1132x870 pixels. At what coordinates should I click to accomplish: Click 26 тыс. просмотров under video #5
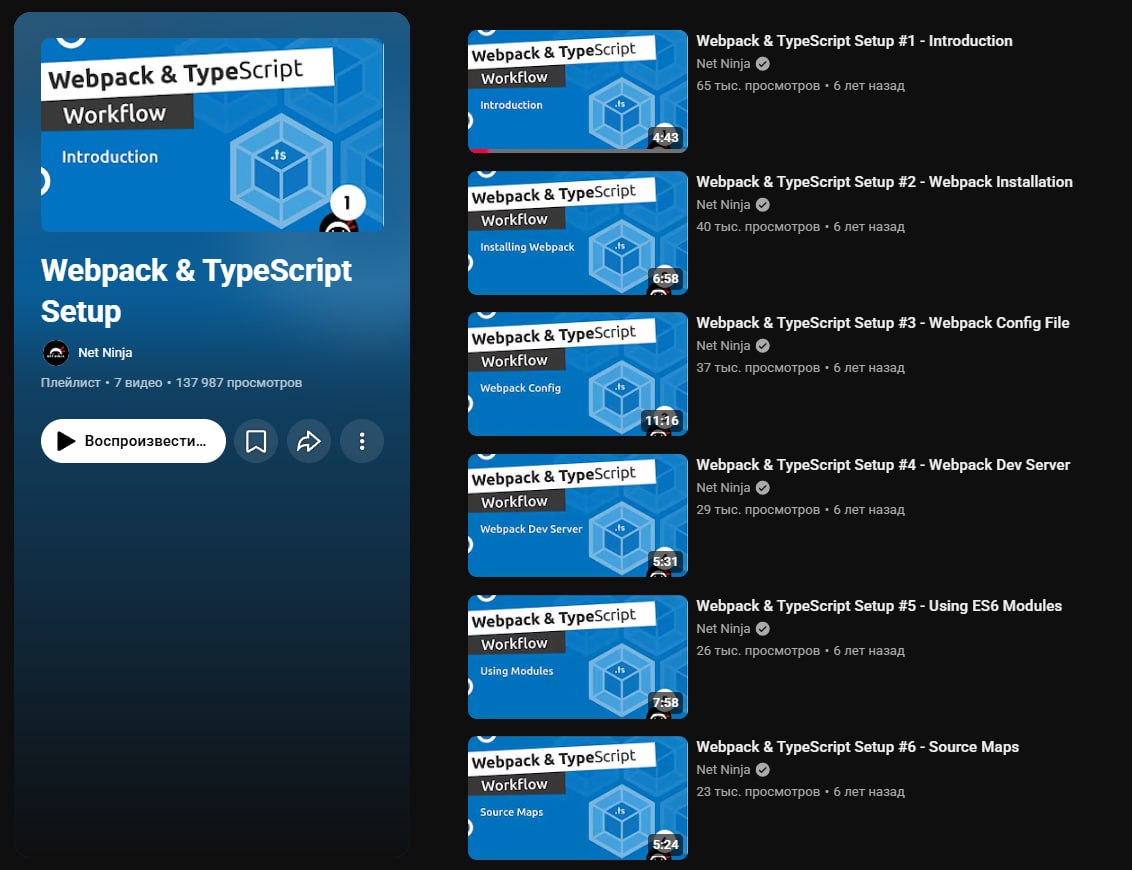(x=758, y=651)
